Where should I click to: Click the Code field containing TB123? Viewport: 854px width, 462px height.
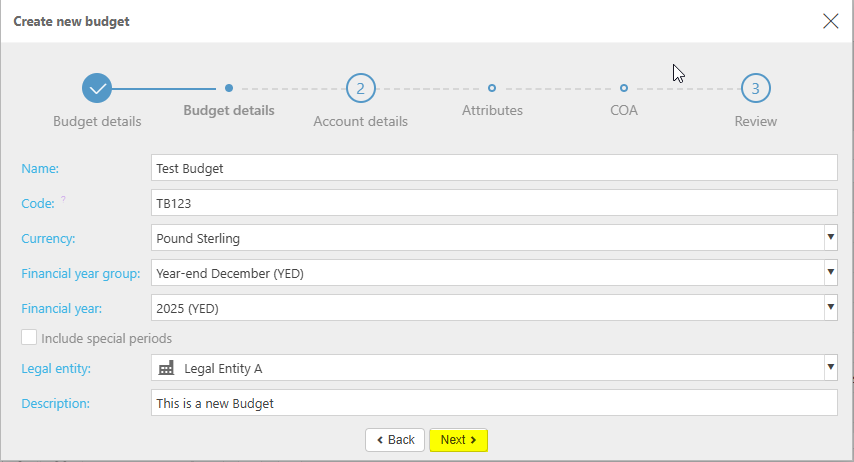[493, 203]
